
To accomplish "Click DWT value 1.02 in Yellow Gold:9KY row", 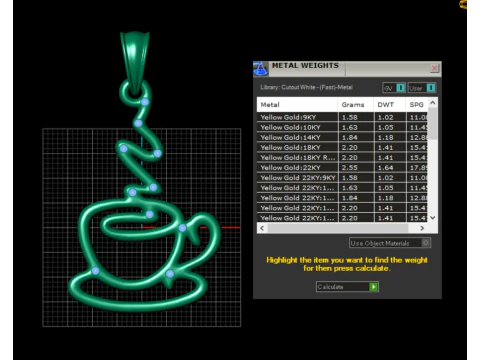I will point(386,117).
